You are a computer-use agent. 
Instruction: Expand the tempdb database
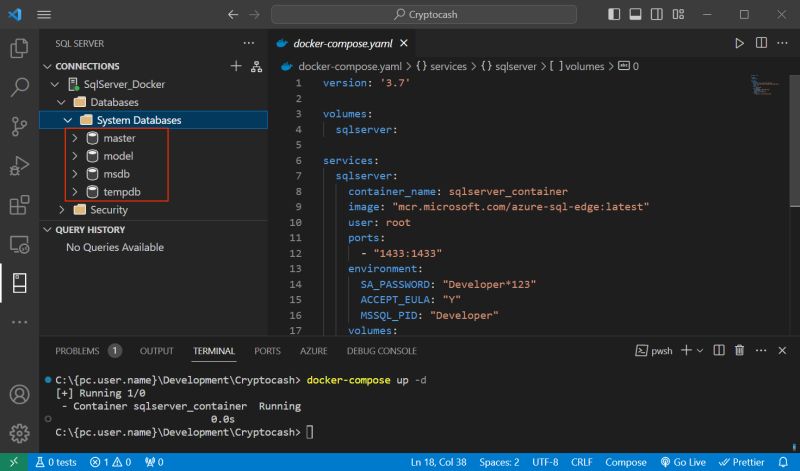[75, 192]
